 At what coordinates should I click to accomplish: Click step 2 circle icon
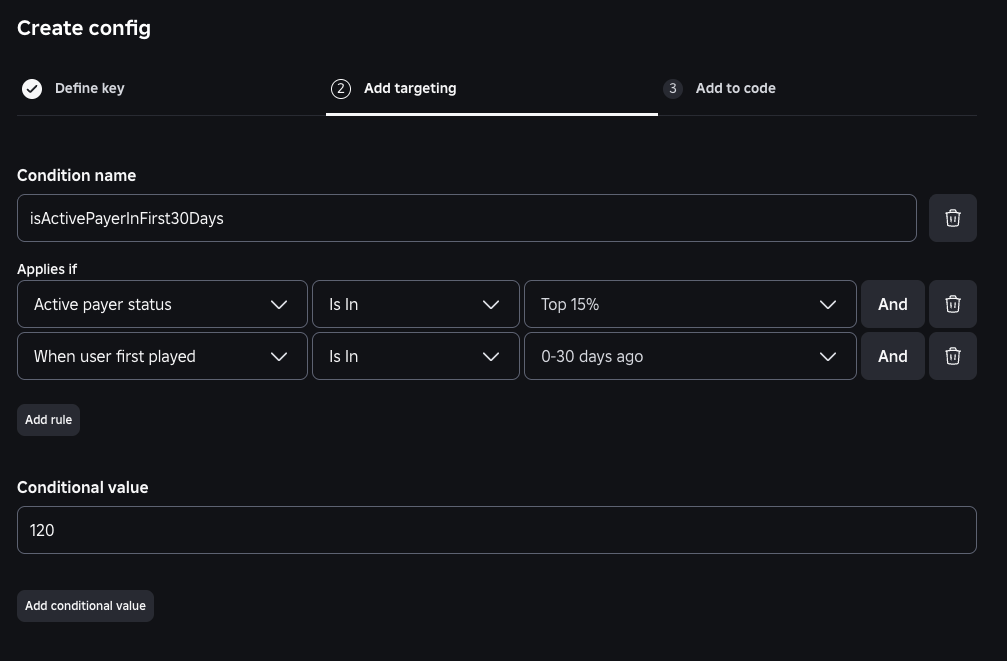tap(341, 89)
